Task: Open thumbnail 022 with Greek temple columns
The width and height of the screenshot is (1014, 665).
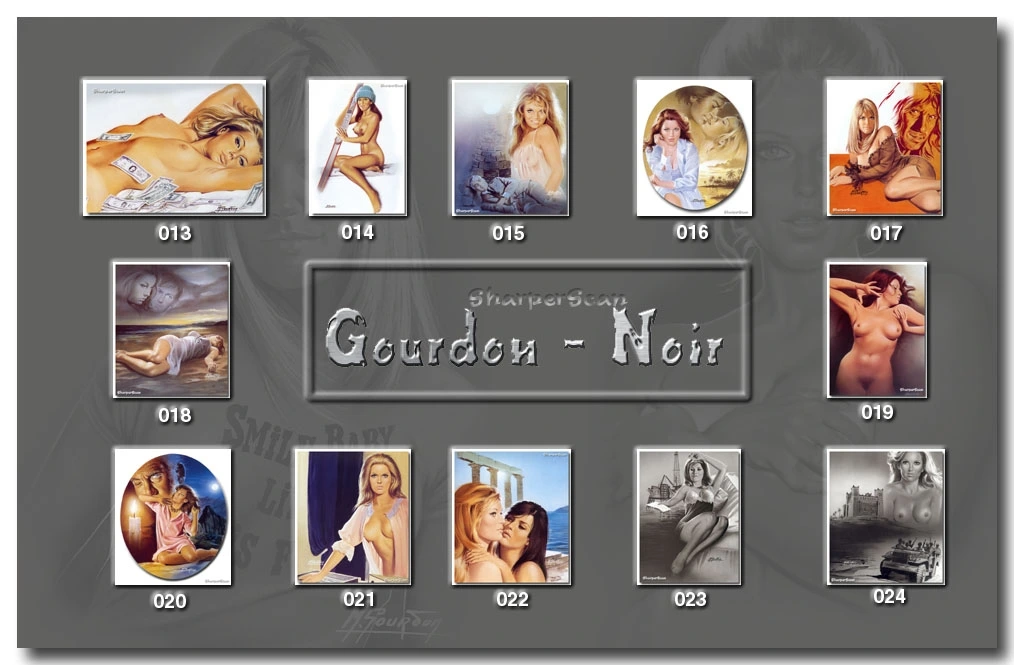Action: coord(510,516)
